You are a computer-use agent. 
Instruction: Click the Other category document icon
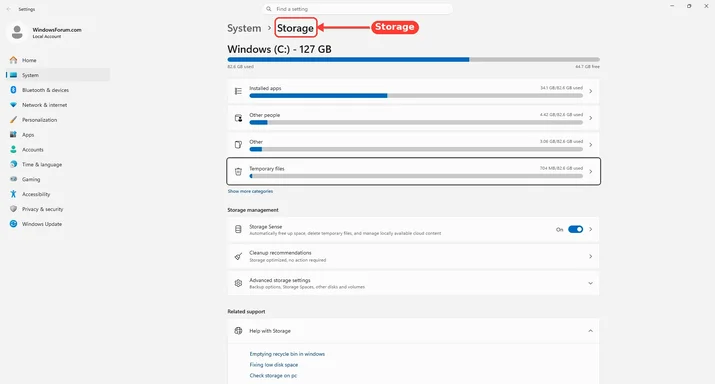238,145
